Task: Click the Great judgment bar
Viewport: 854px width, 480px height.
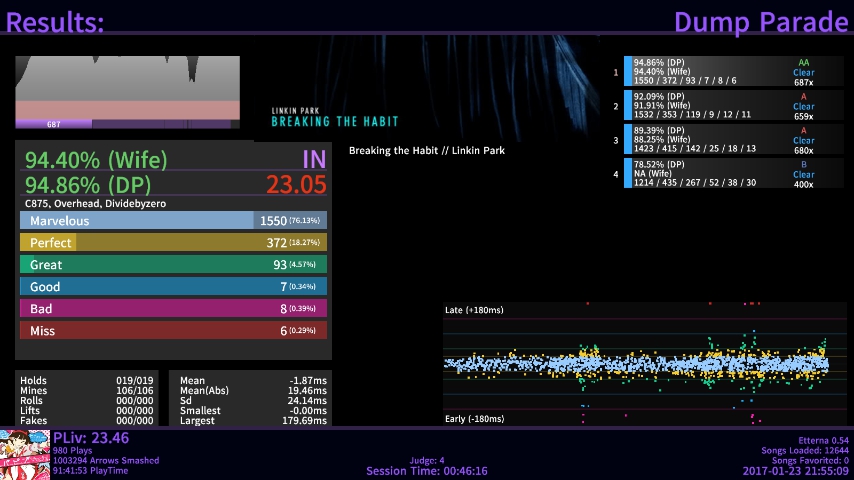Action: pos(173,265)
